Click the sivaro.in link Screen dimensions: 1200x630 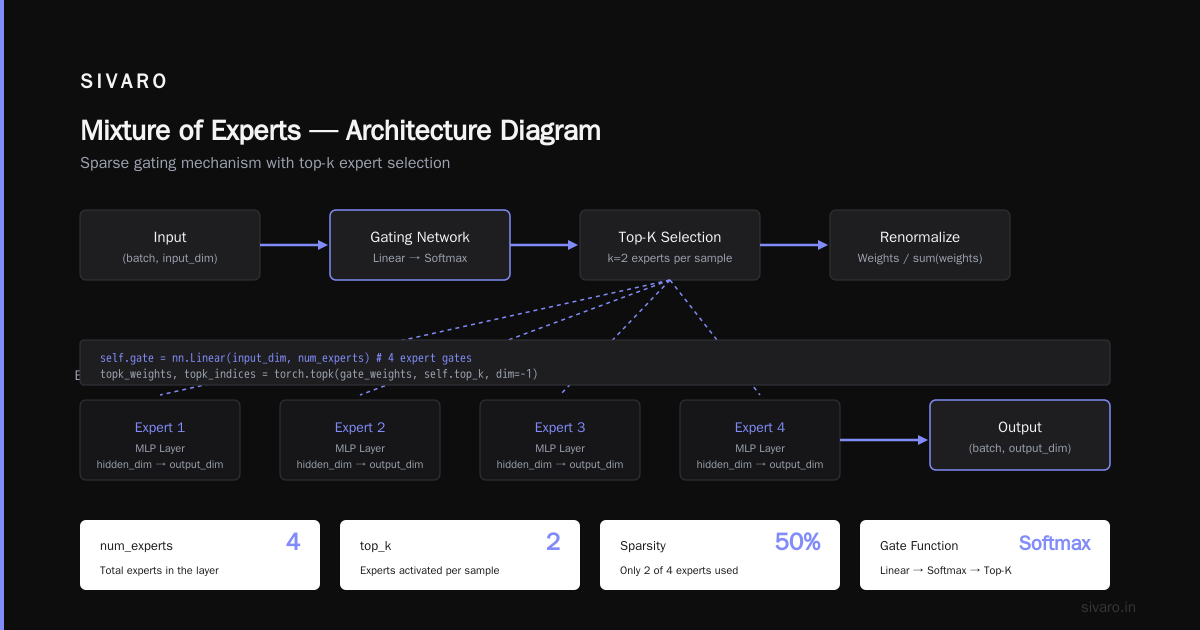[x=1108, y=607]
